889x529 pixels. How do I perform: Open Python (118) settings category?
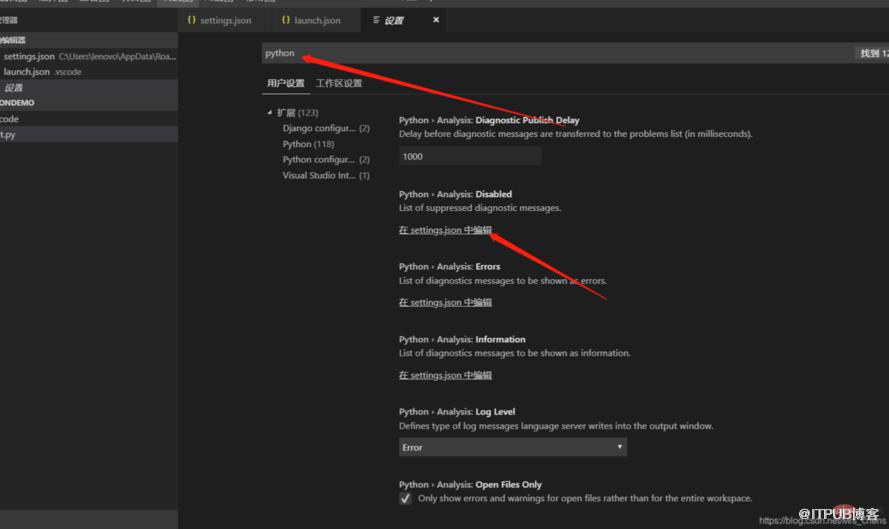coord(308,145)
